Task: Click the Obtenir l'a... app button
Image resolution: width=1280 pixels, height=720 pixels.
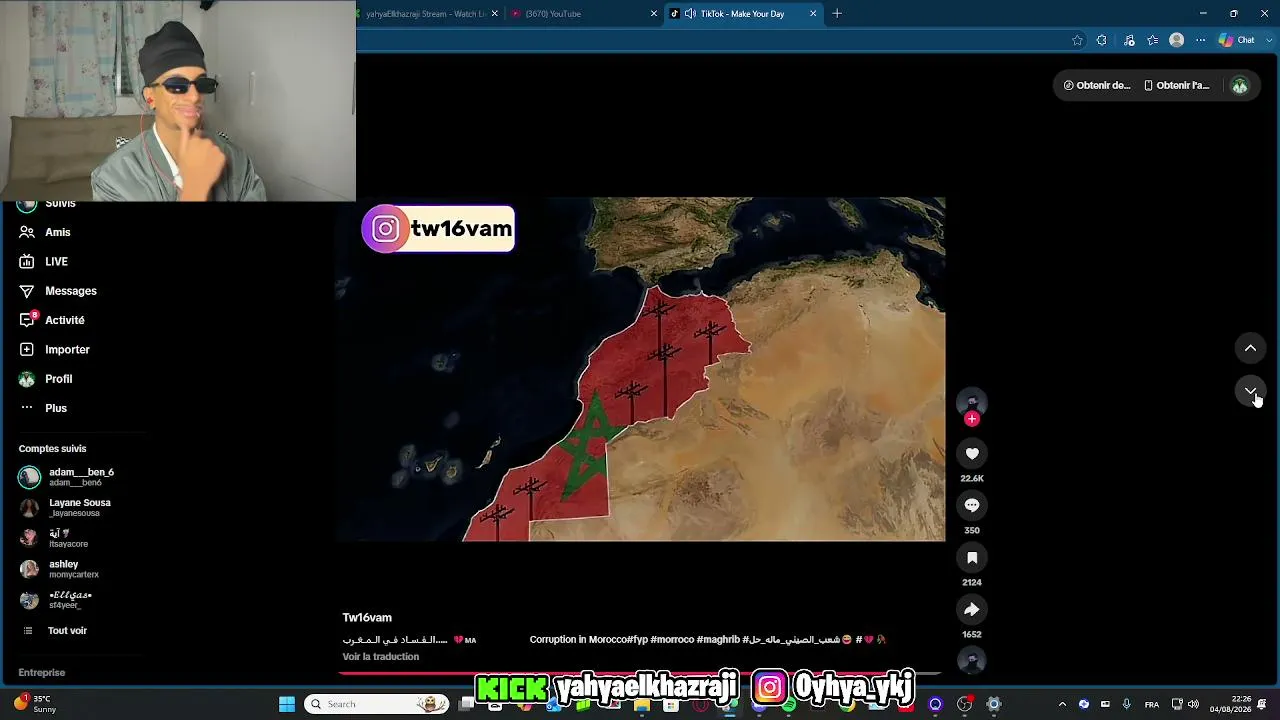Action: pyautogui.click(x=1177, y=86)
